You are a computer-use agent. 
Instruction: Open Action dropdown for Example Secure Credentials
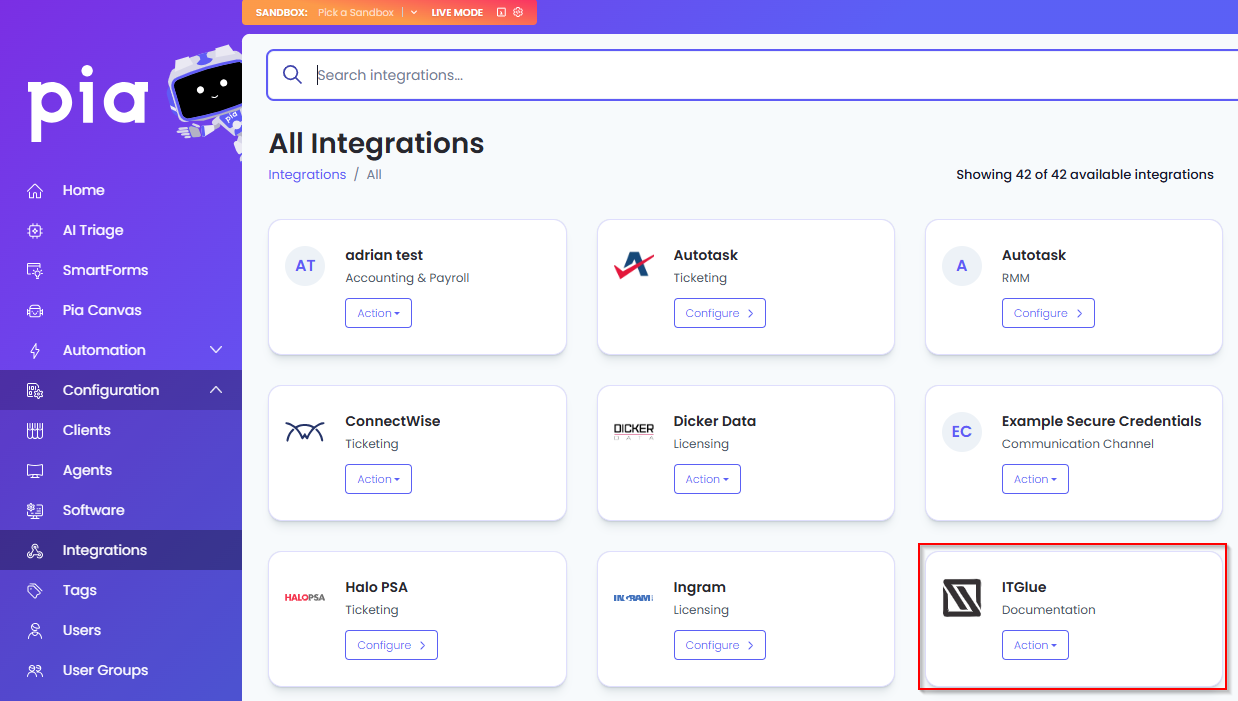[1035, 479]
